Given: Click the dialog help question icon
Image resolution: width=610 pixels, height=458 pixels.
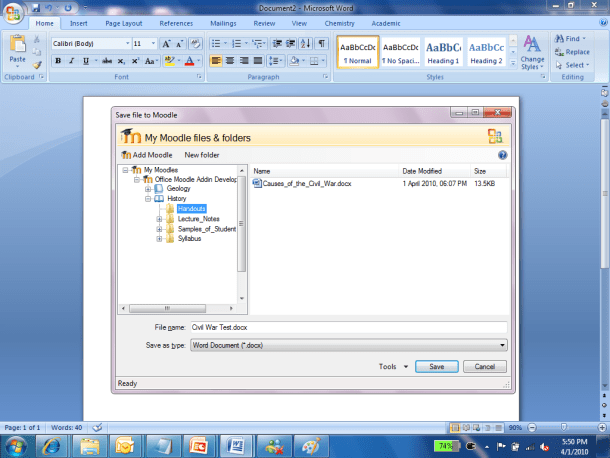Looking at the screenshot, I should point(502,155).
